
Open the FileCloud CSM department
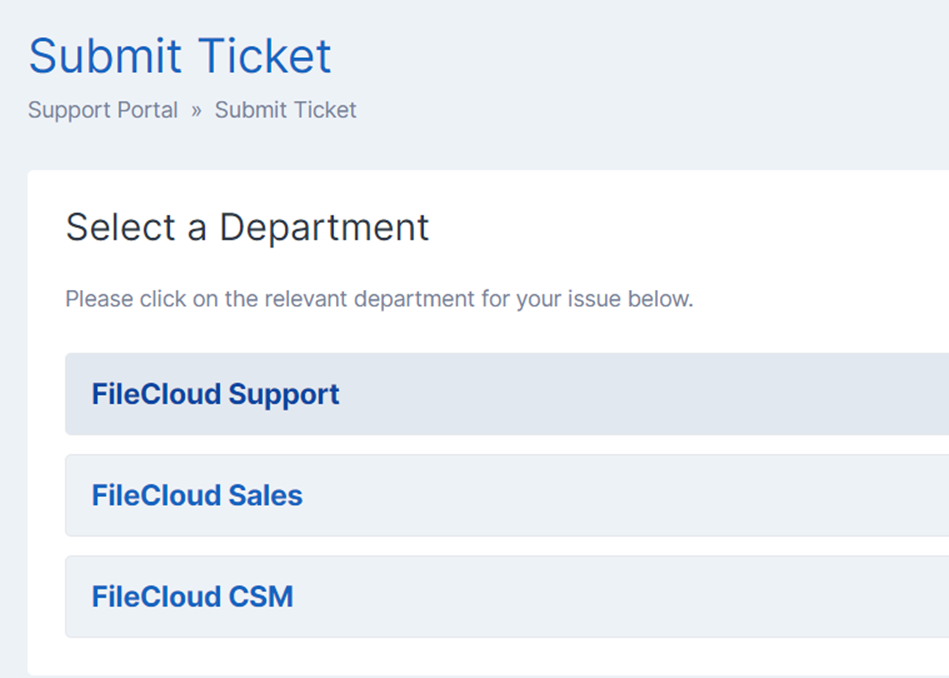pos(192,596)
